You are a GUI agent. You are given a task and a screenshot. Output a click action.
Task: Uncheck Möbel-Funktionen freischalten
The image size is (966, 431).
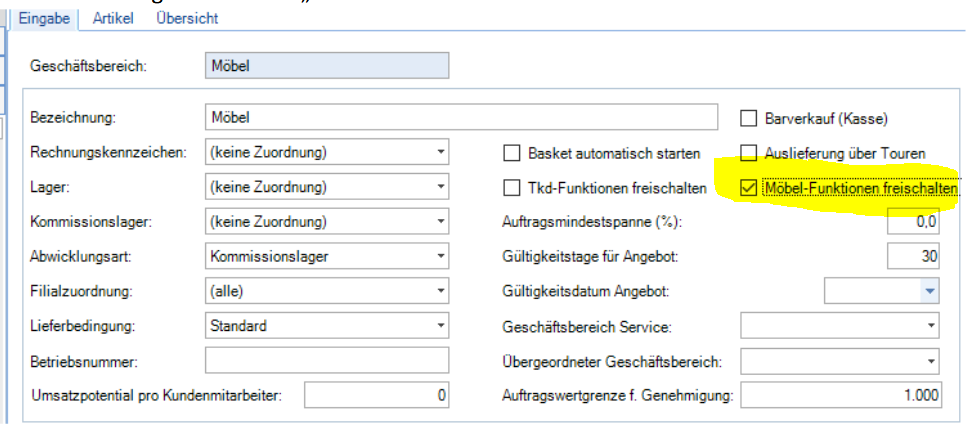coord(748,188)
